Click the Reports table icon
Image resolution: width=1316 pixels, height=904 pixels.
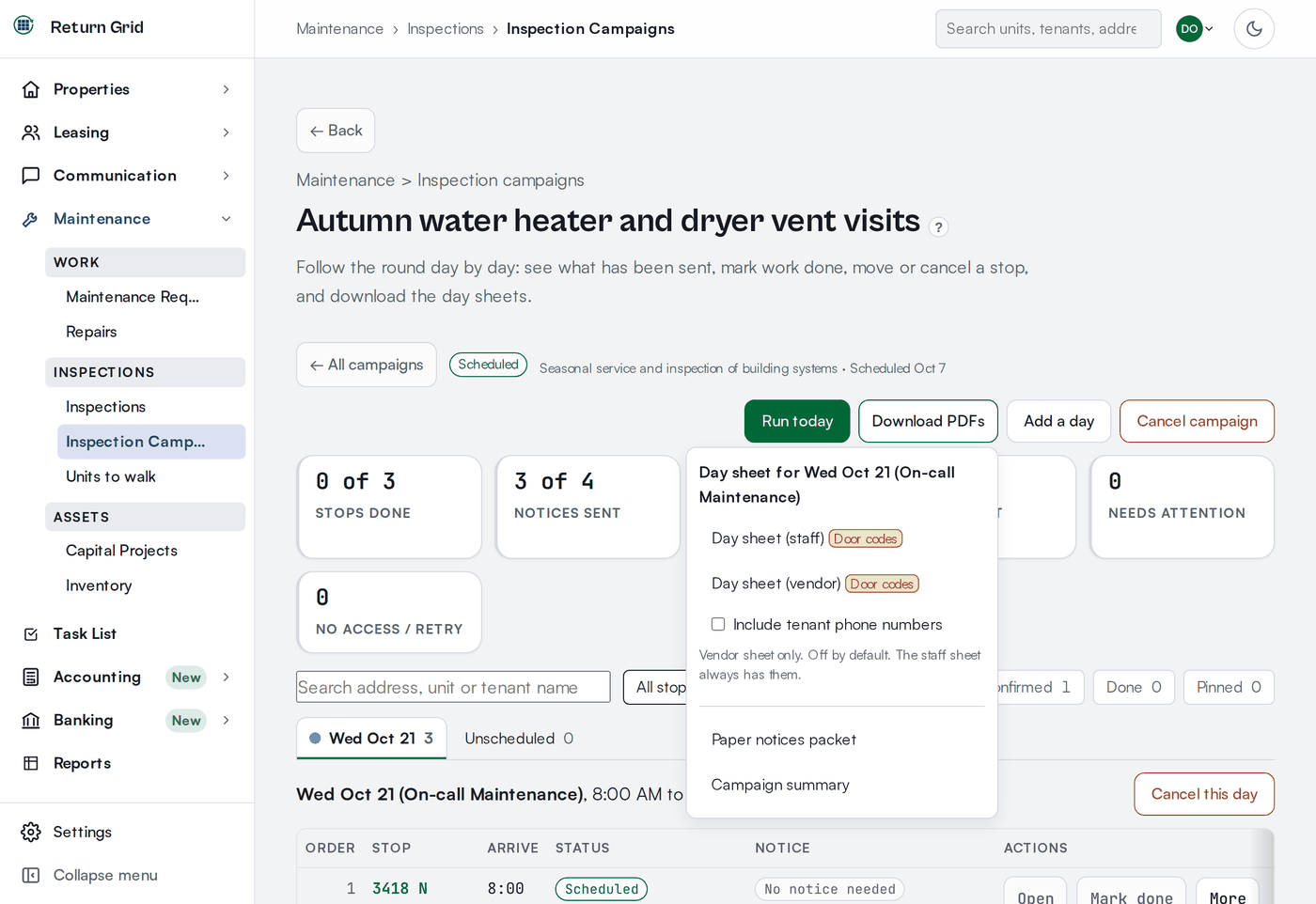[x=31, y=764]
